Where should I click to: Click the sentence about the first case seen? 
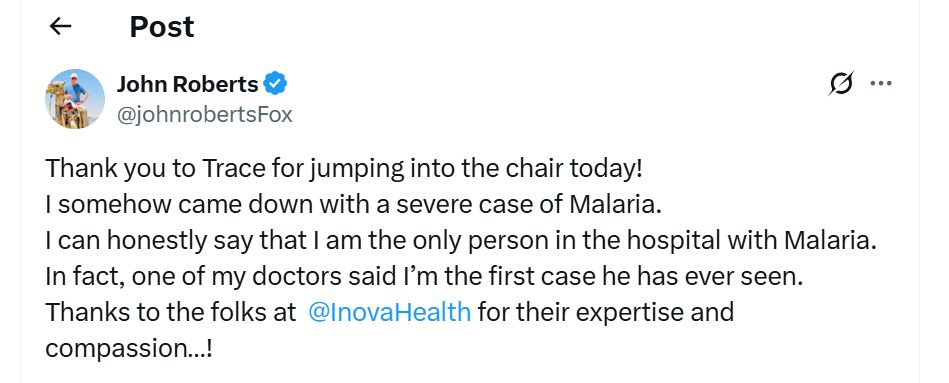coord(424,277)
